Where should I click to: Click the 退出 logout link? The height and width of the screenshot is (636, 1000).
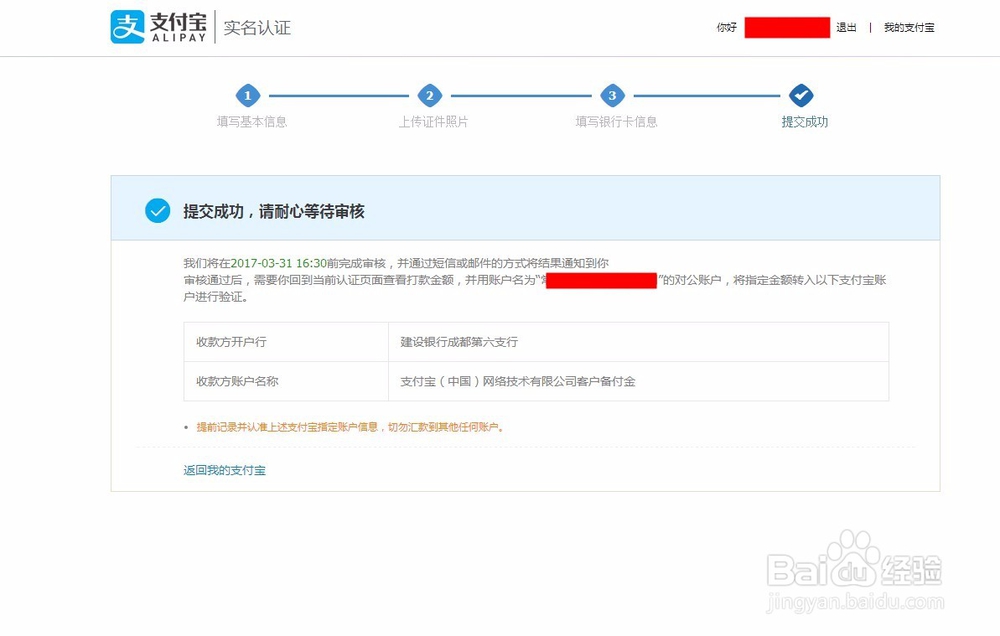point(846,27)
